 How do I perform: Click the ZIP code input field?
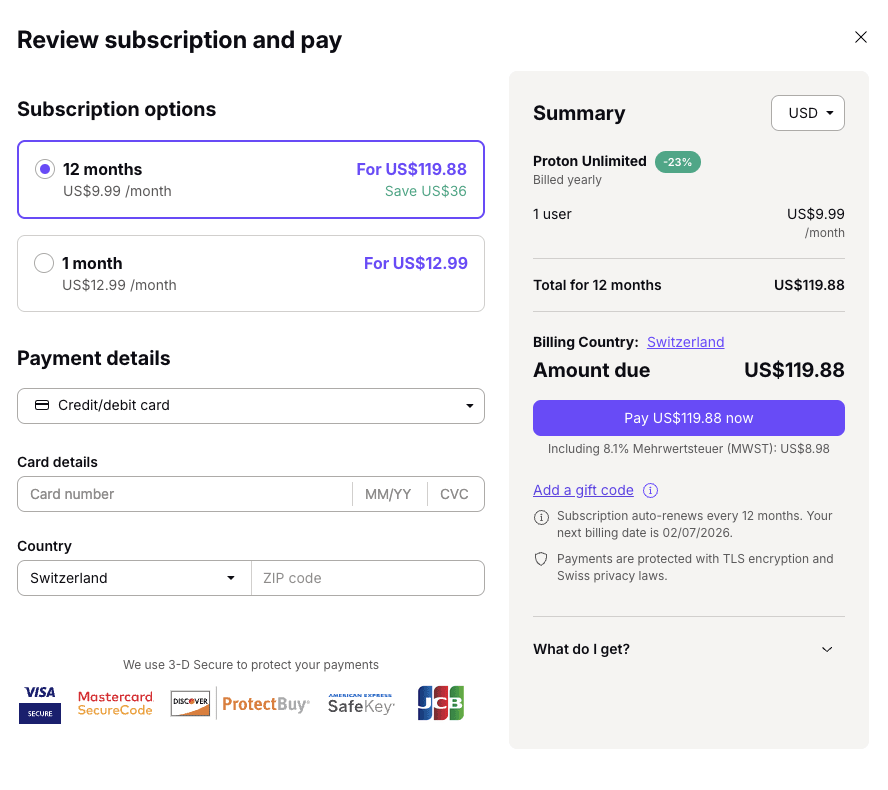[x=367, y=578]
